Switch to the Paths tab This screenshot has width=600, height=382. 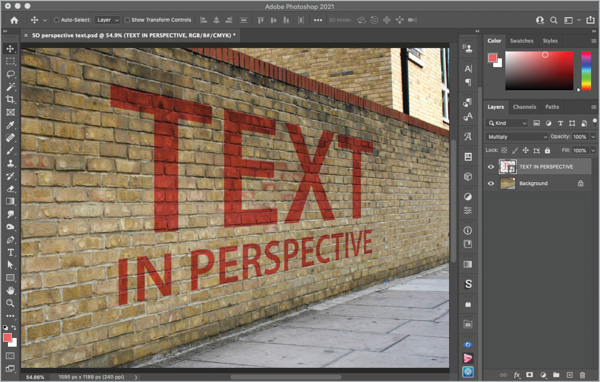click(552, 107)
